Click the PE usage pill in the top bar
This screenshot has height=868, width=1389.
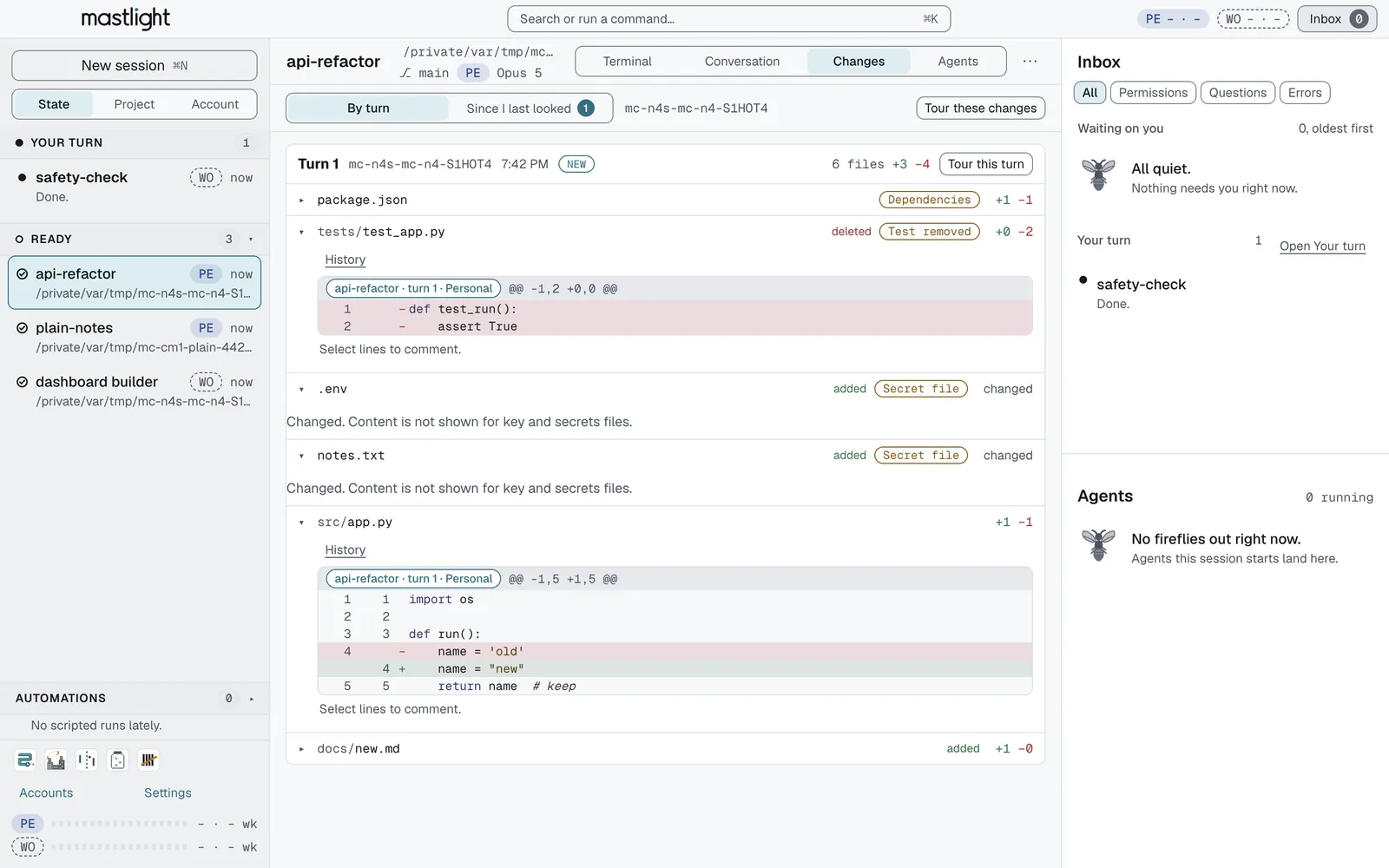pos(1173,19)
